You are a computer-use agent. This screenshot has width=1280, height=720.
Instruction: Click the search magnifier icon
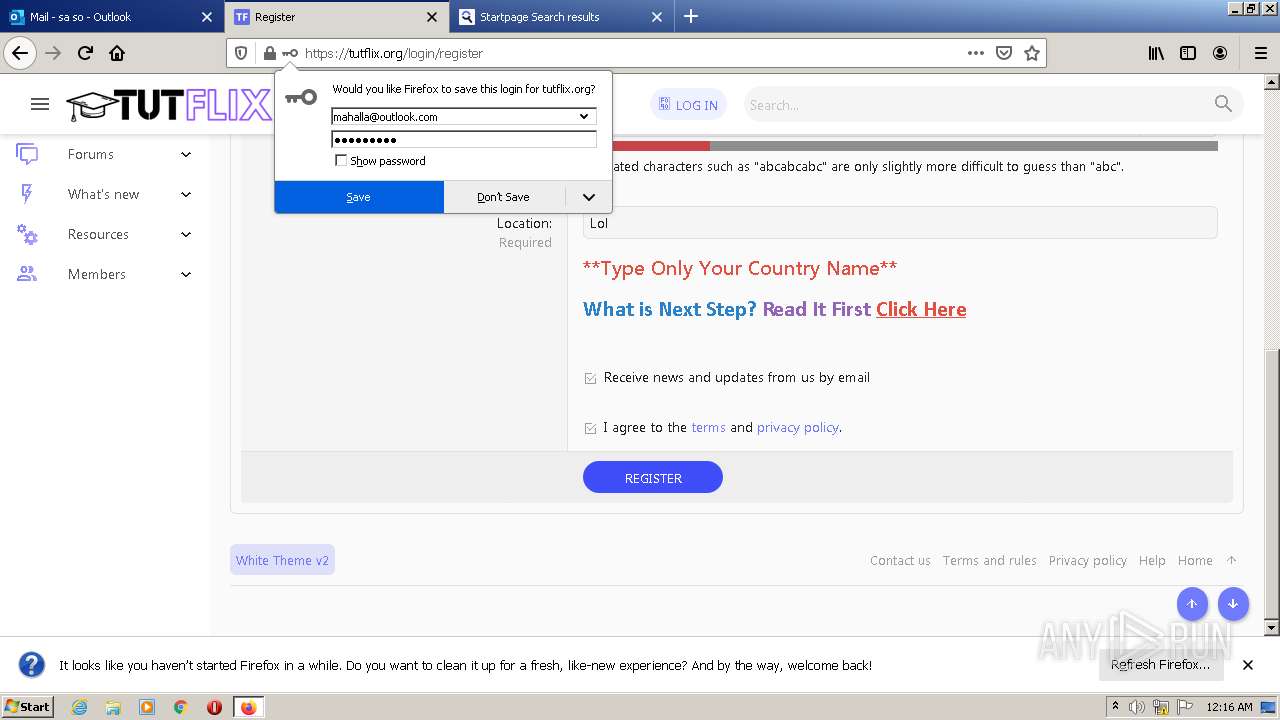tap(1223, 104)
